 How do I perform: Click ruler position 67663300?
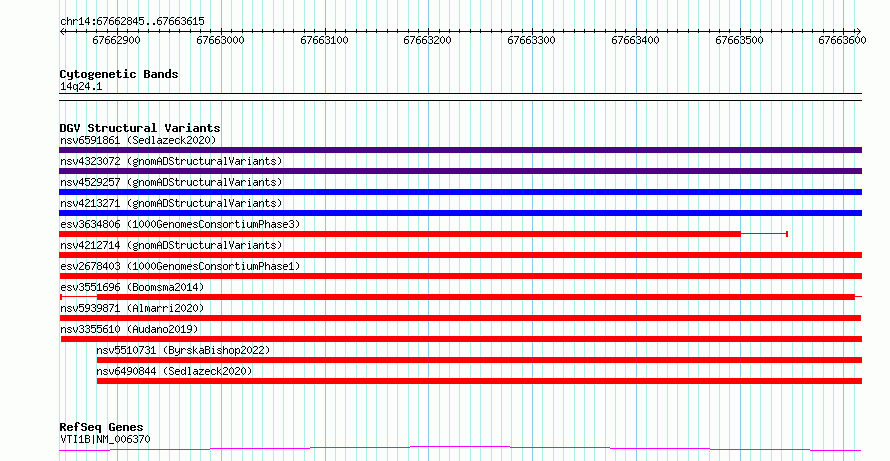point(531,40)
